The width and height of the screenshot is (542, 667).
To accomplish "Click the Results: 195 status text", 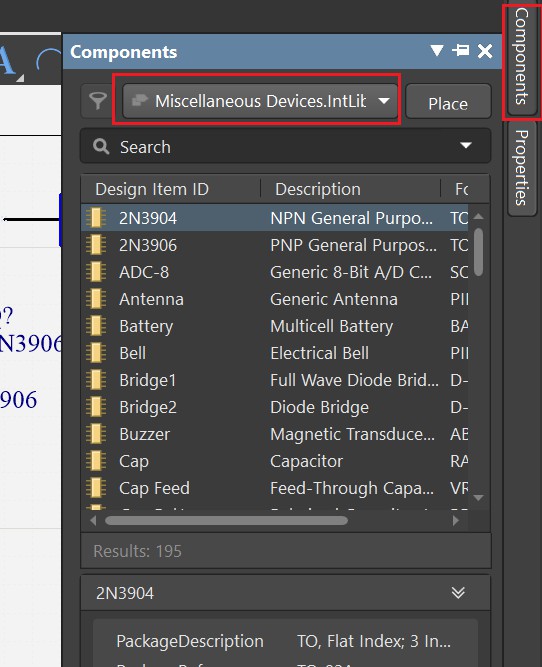I will [x=137, y=551].
